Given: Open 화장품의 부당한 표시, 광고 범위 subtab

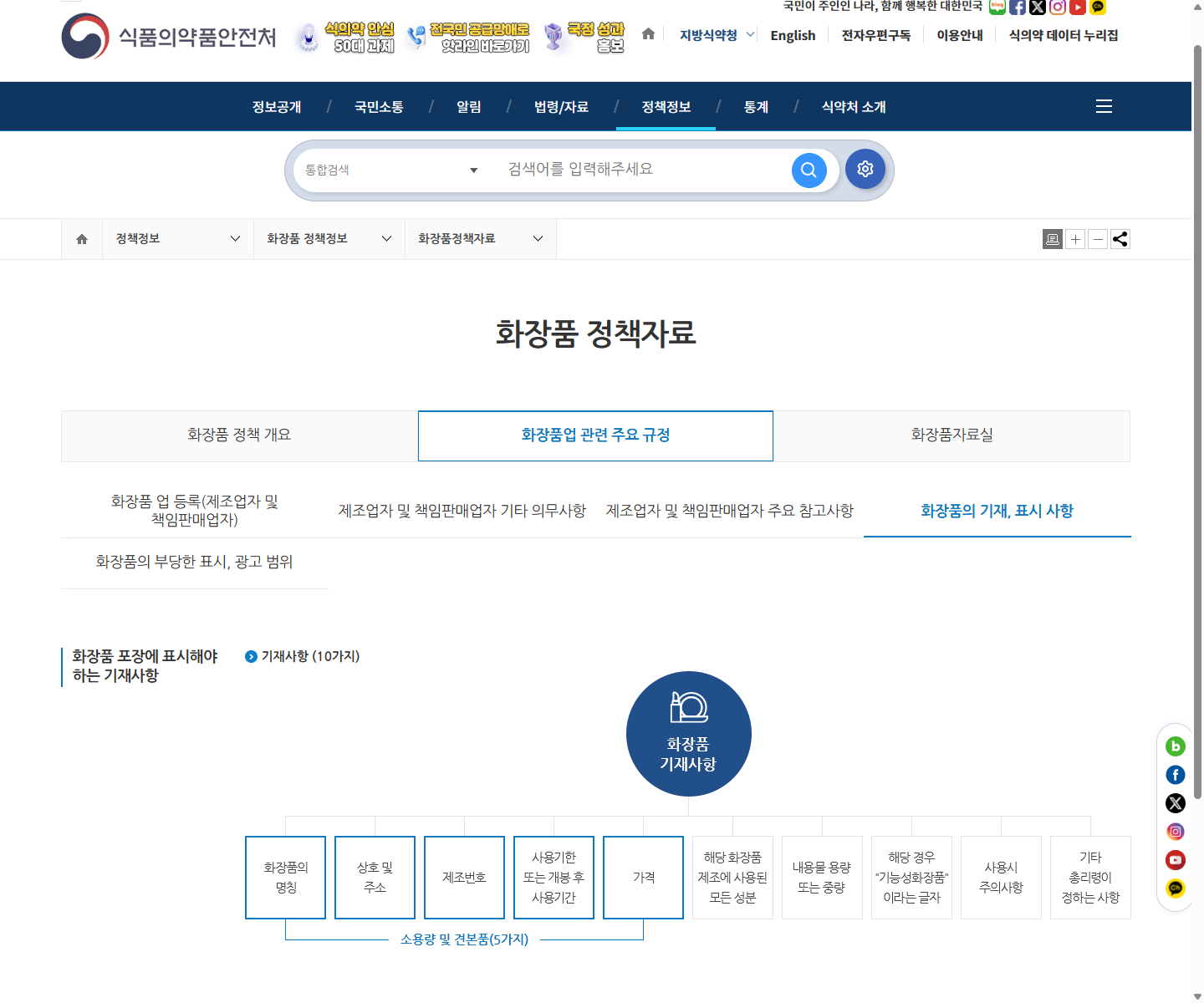Looking at the screenshot, I should pos(195,563).
